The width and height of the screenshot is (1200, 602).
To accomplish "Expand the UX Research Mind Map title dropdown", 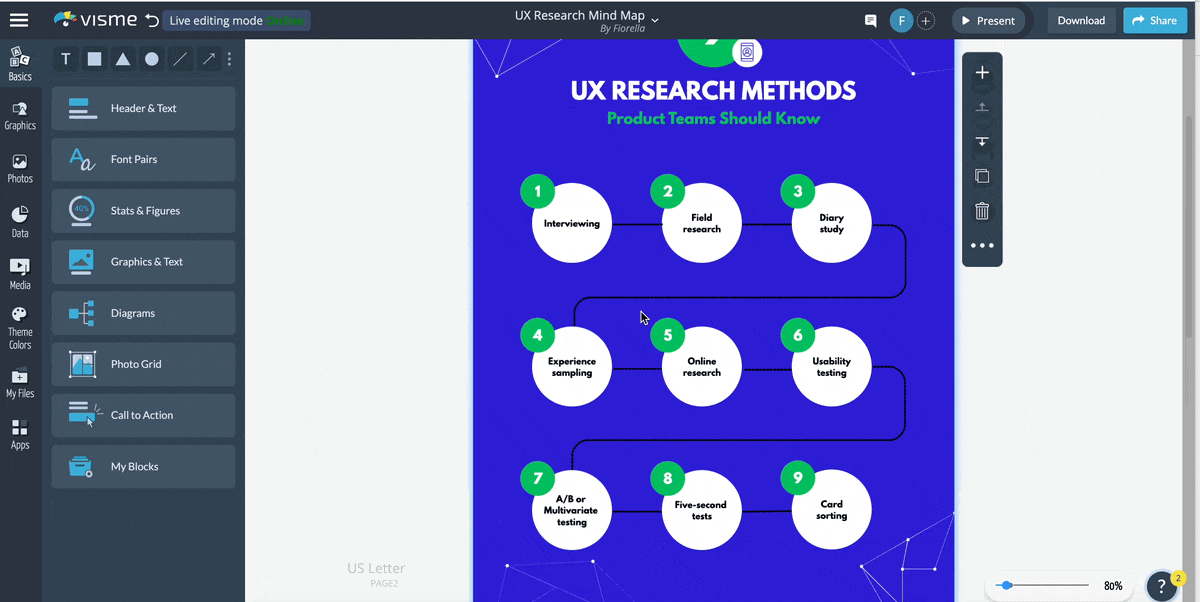I will coord(655,19).
